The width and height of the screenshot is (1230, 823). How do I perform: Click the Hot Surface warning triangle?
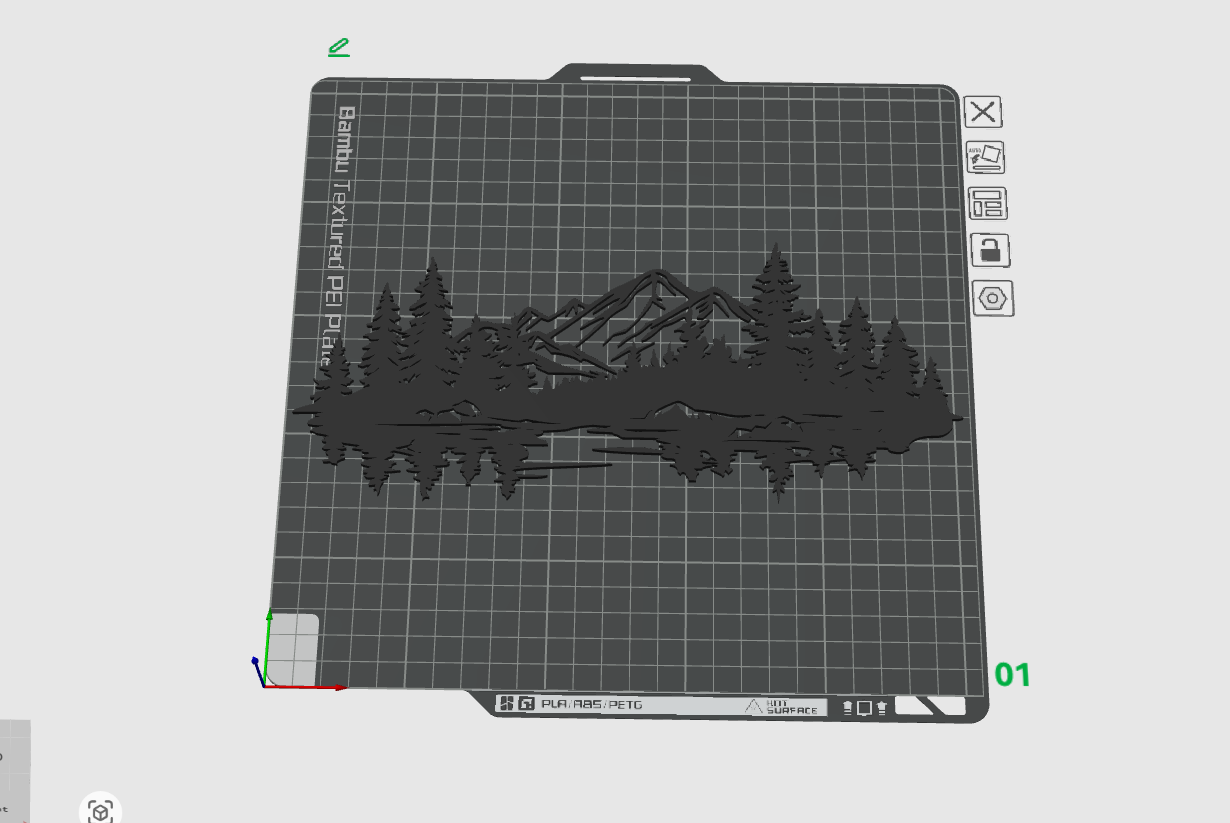(755, 706)
